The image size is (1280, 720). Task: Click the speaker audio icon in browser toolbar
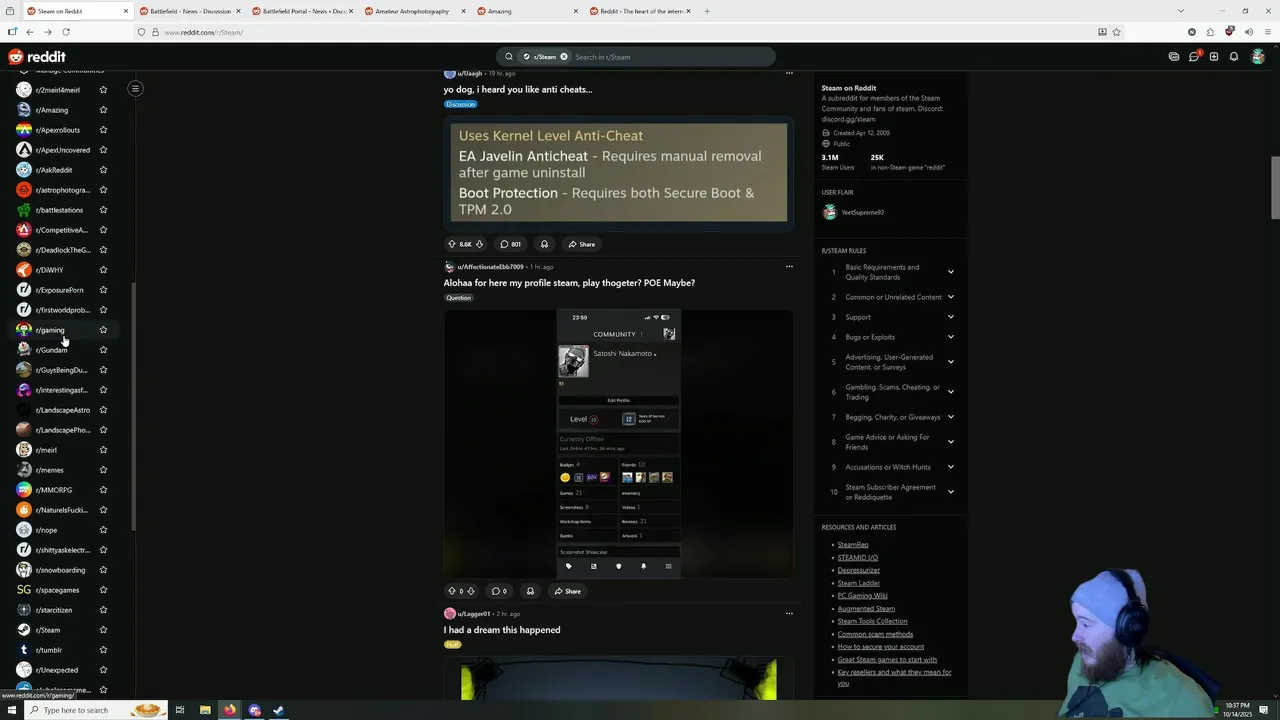click(1248, 32)
